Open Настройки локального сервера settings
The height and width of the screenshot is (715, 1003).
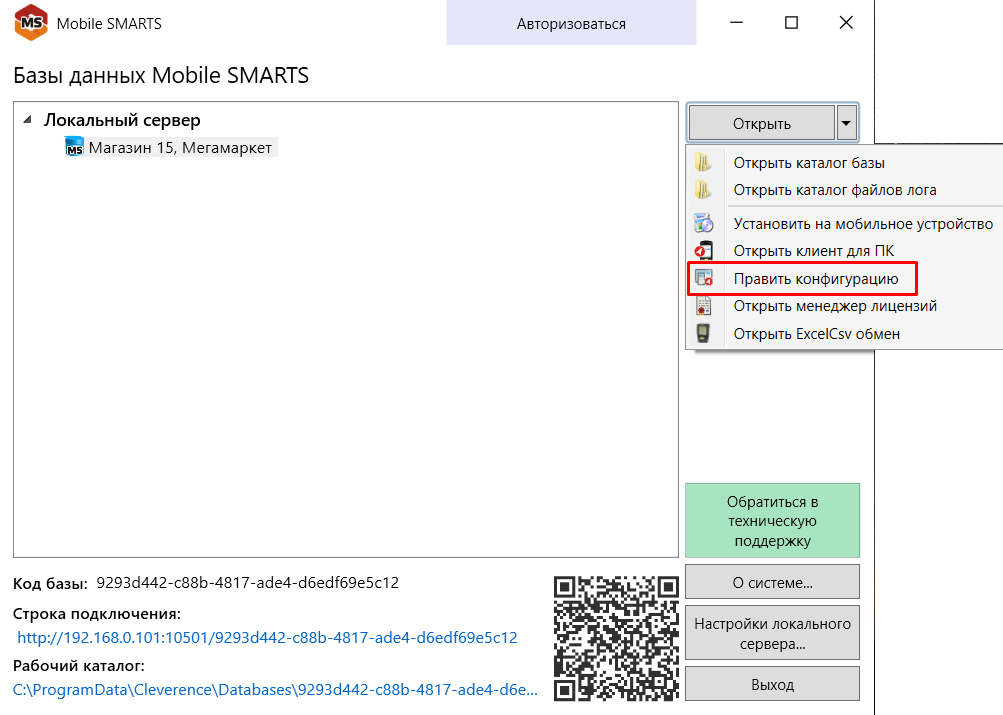pos(772,634)
